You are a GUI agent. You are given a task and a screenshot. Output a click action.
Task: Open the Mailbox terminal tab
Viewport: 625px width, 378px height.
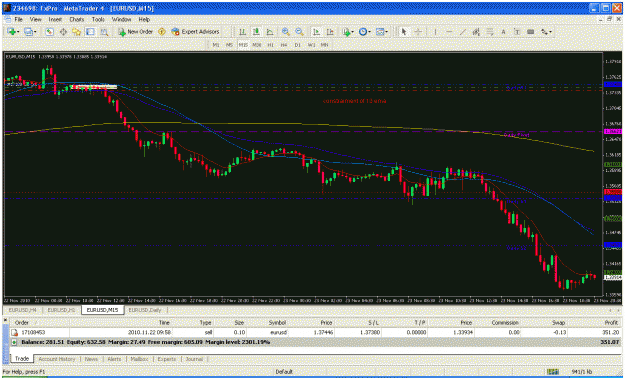[140, 359]
